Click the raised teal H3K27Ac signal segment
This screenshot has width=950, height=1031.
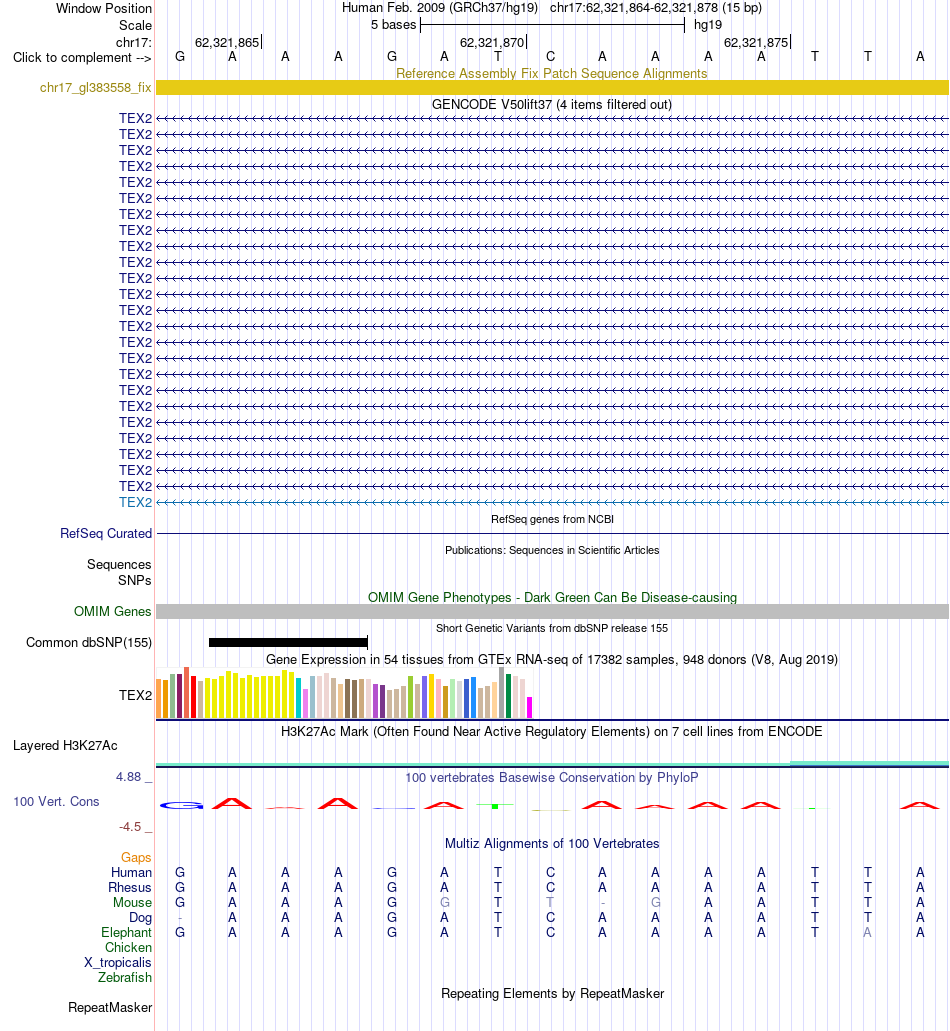[x=869, y=763]
